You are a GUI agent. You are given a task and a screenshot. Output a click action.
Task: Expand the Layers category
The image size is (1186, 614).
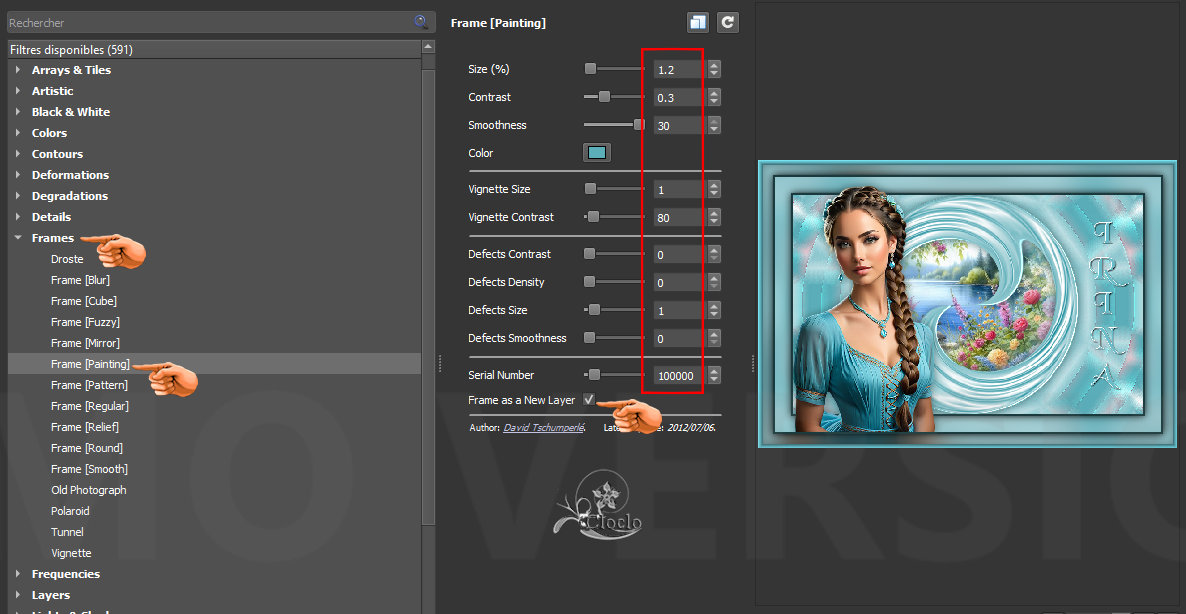(18, 595)
